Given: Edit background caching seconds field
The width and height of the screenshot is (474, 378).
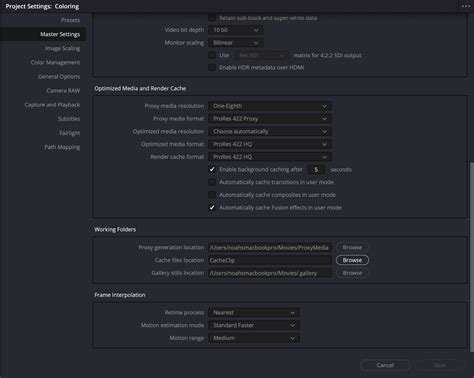Looking at the screenshot, I should click(x=316, y=169).
